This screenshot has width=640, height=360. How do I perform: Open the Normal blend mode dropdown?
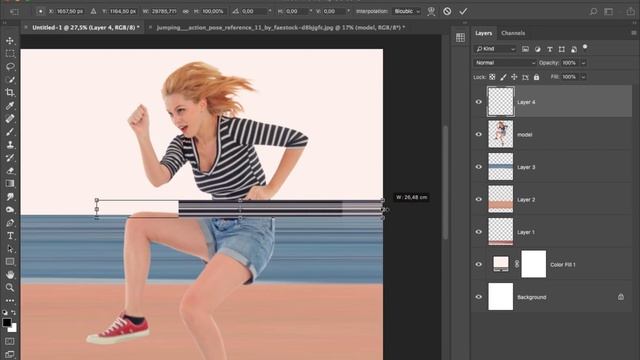point(505,63)
